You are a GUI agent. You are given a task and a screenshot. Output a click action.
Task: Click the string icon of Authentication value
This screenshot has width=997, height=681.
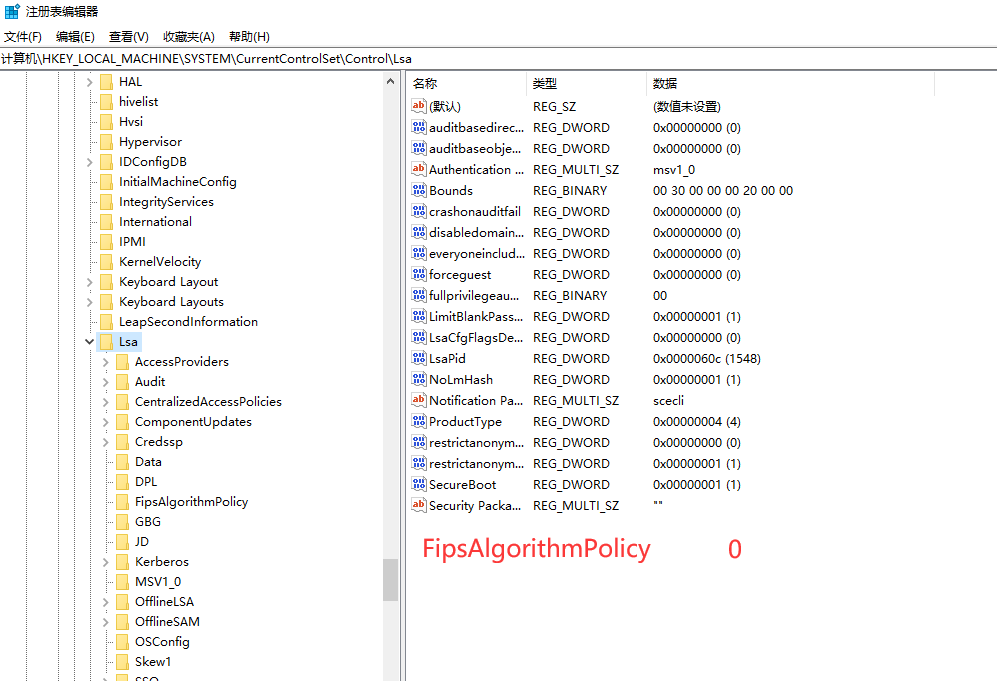pyautogui.click(x=418, y=169)
